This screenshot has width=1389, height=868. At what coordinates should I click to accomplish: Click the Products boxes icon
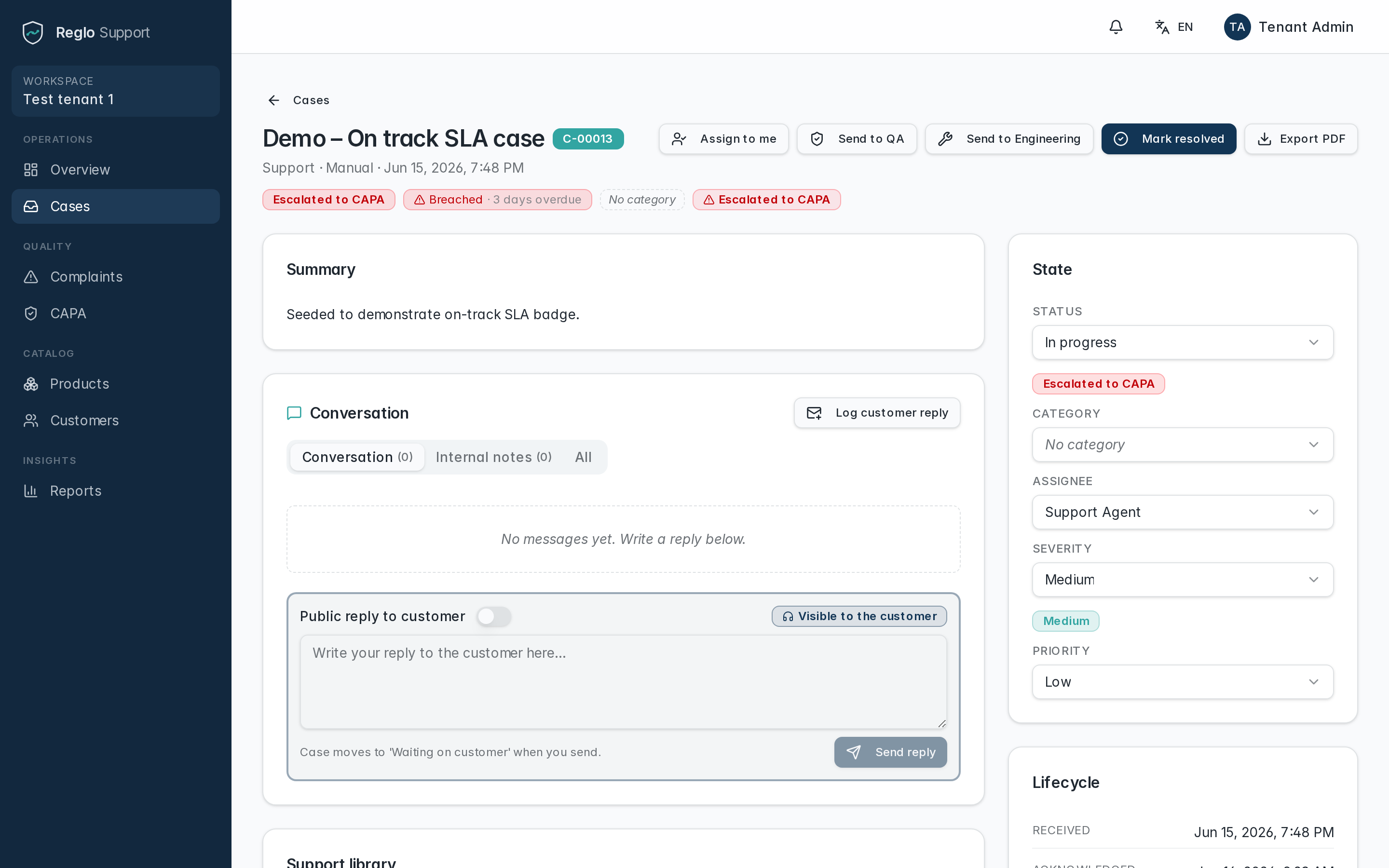[31, 384]
